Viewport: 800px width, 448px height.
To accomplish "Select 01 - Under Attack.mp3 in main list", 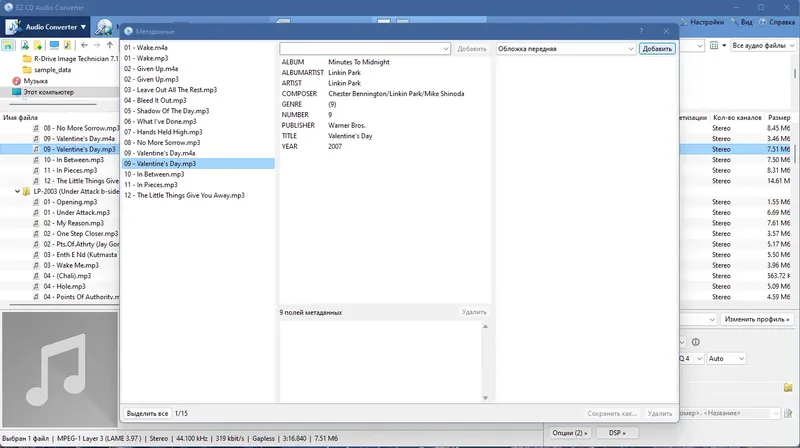I will click(76, 213).
